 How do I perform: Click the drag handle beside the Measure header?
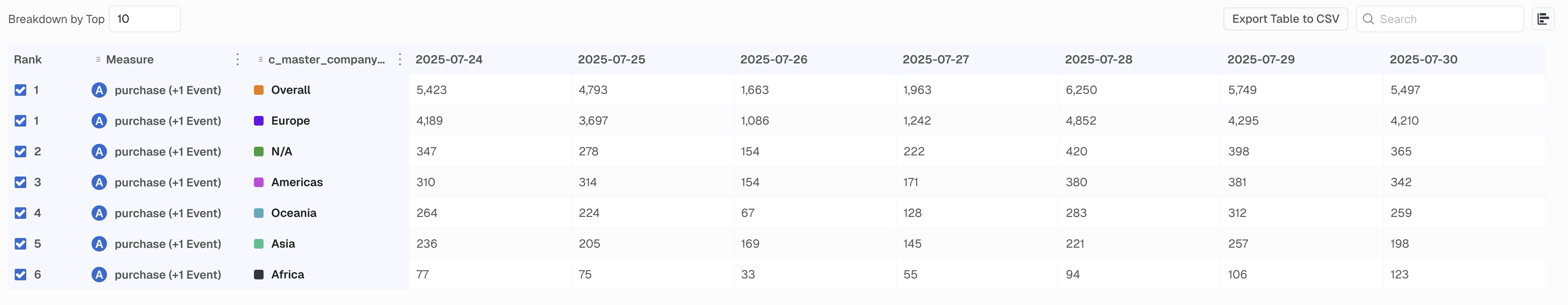pyautogui.click(x=98, y=59)
